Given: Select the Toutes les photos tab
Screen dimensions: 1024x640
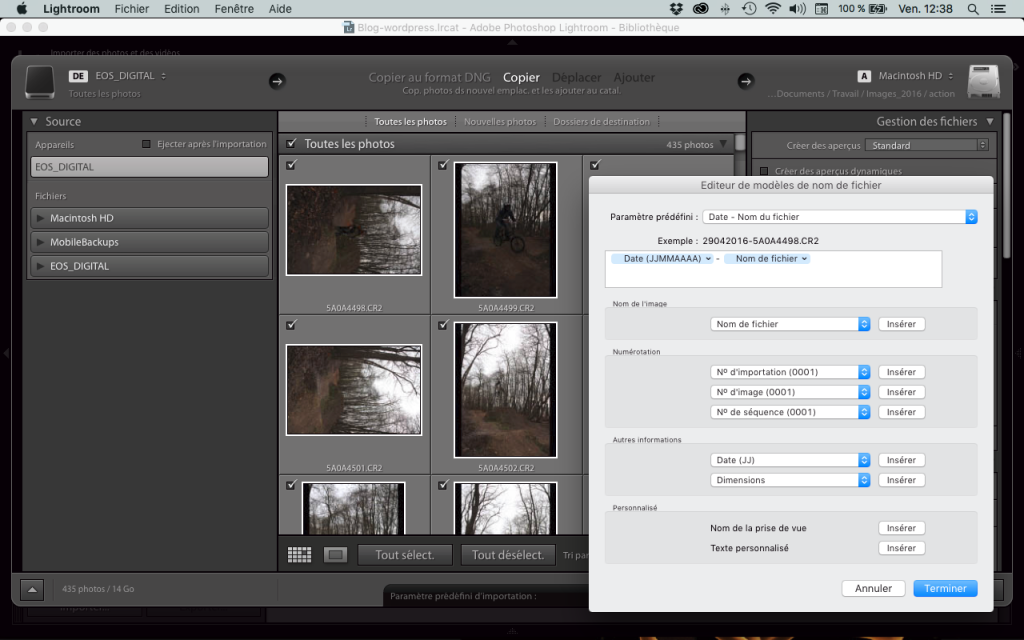Looking at the screenshot, I should [x=410, y=121].
